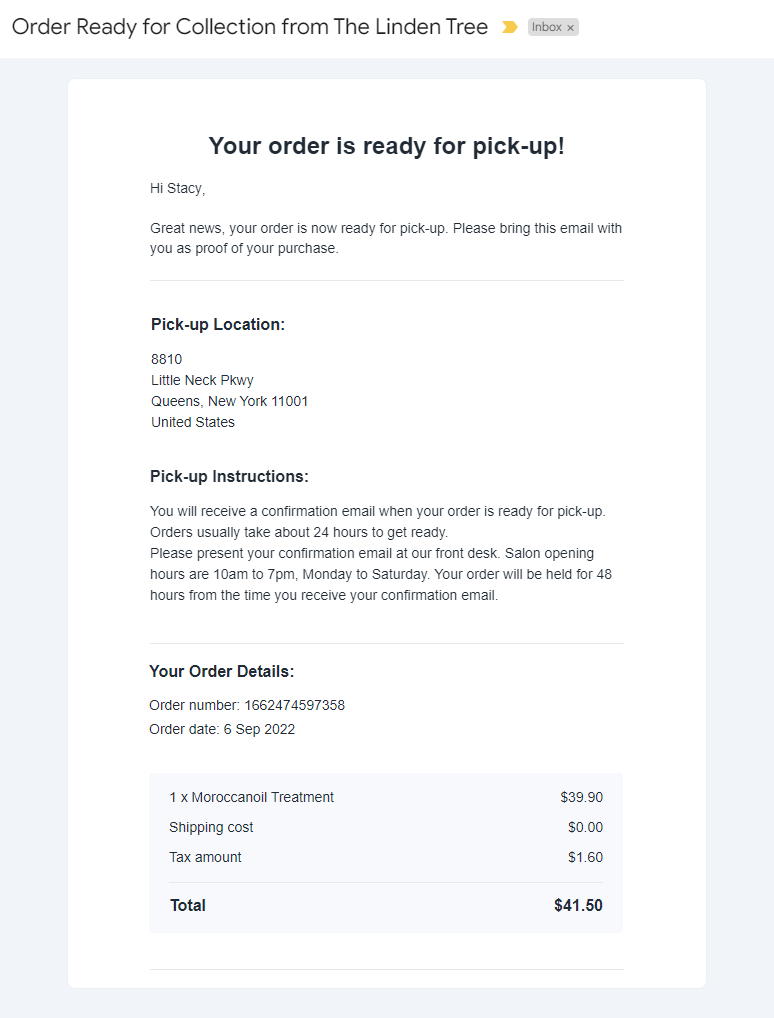Click the 'Your Order Details:' heading
The width and height of the screenshot is (774, 1018).
(221, 671)
